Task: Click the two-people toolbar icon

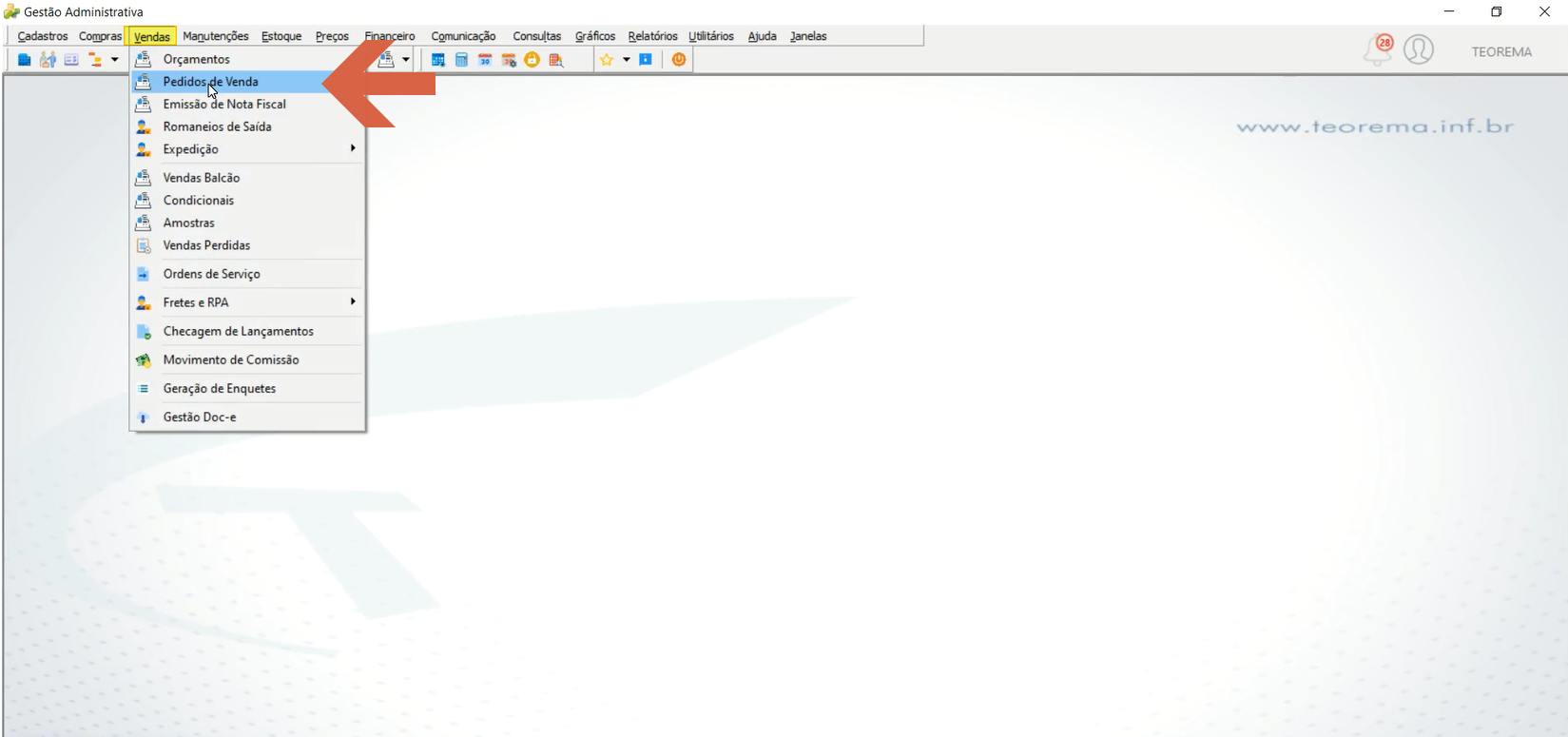Action: [x=48, y=60]
